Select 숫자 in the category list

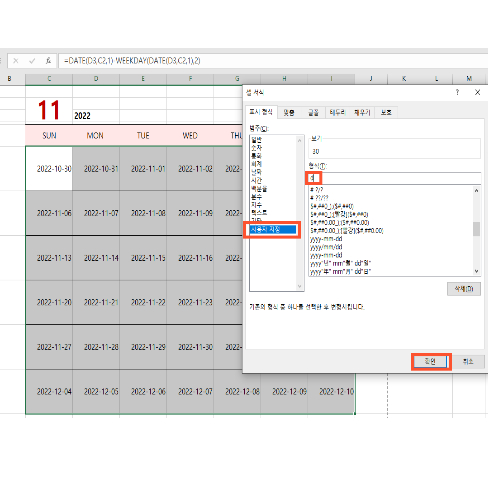[256, 148]
